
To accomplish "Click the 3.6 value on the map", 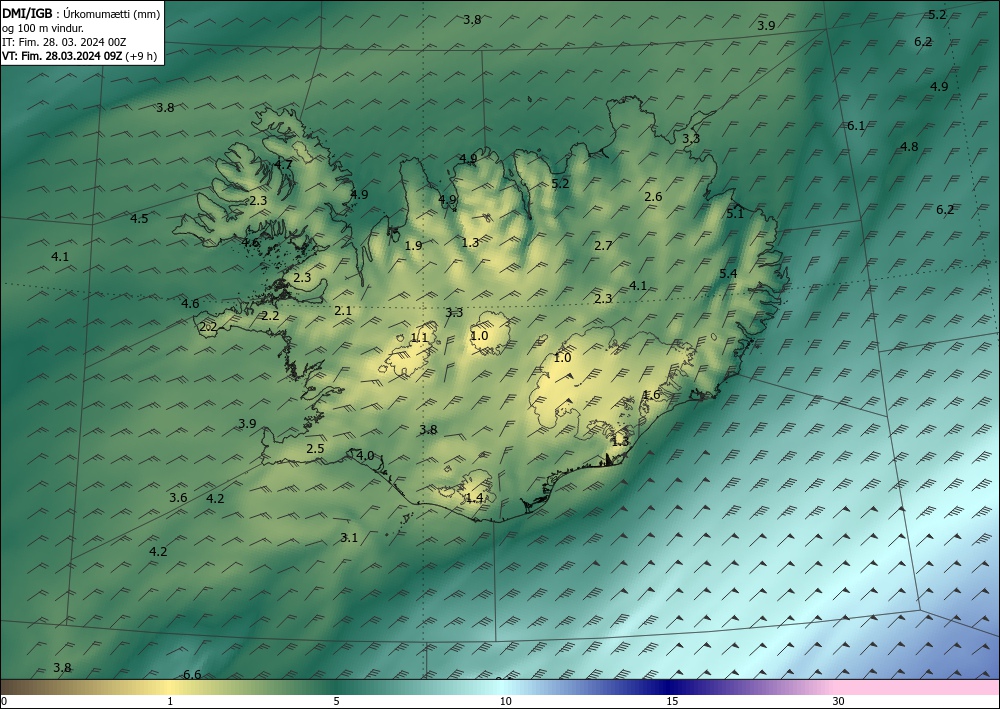I will coord(178,498).
